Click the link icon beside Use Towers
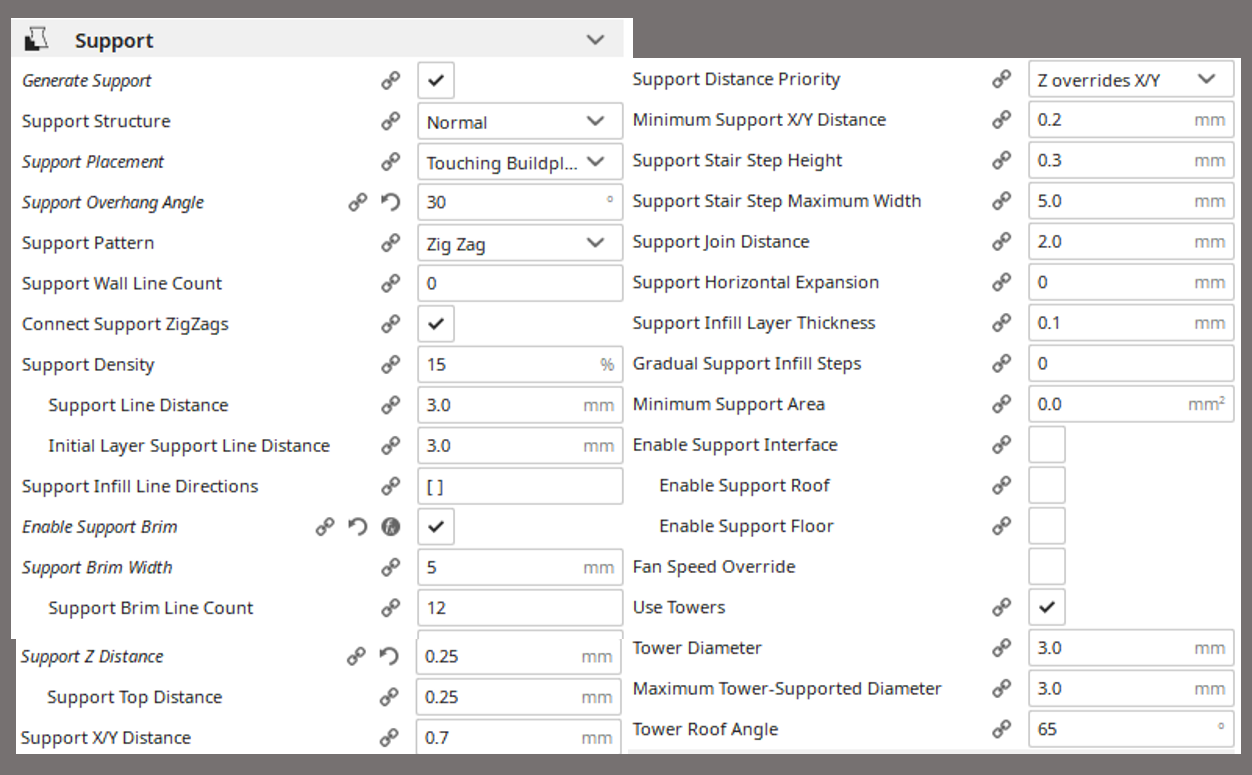The height and width of the screenshot is (775, 1252). (1001, 607)
